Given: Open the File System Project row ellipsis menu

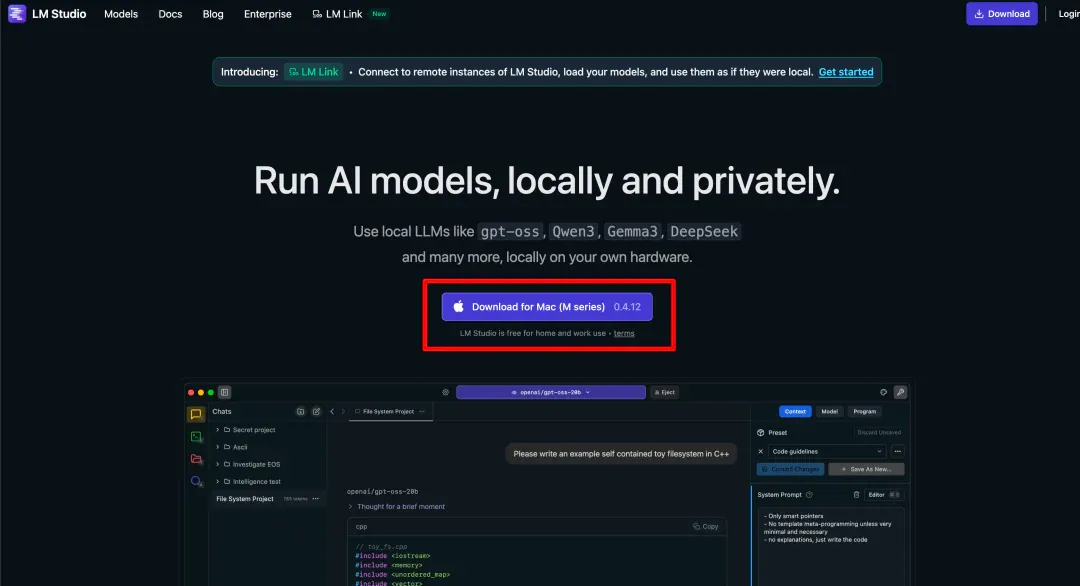Looking at the screenshot, I should pos(315,499).
